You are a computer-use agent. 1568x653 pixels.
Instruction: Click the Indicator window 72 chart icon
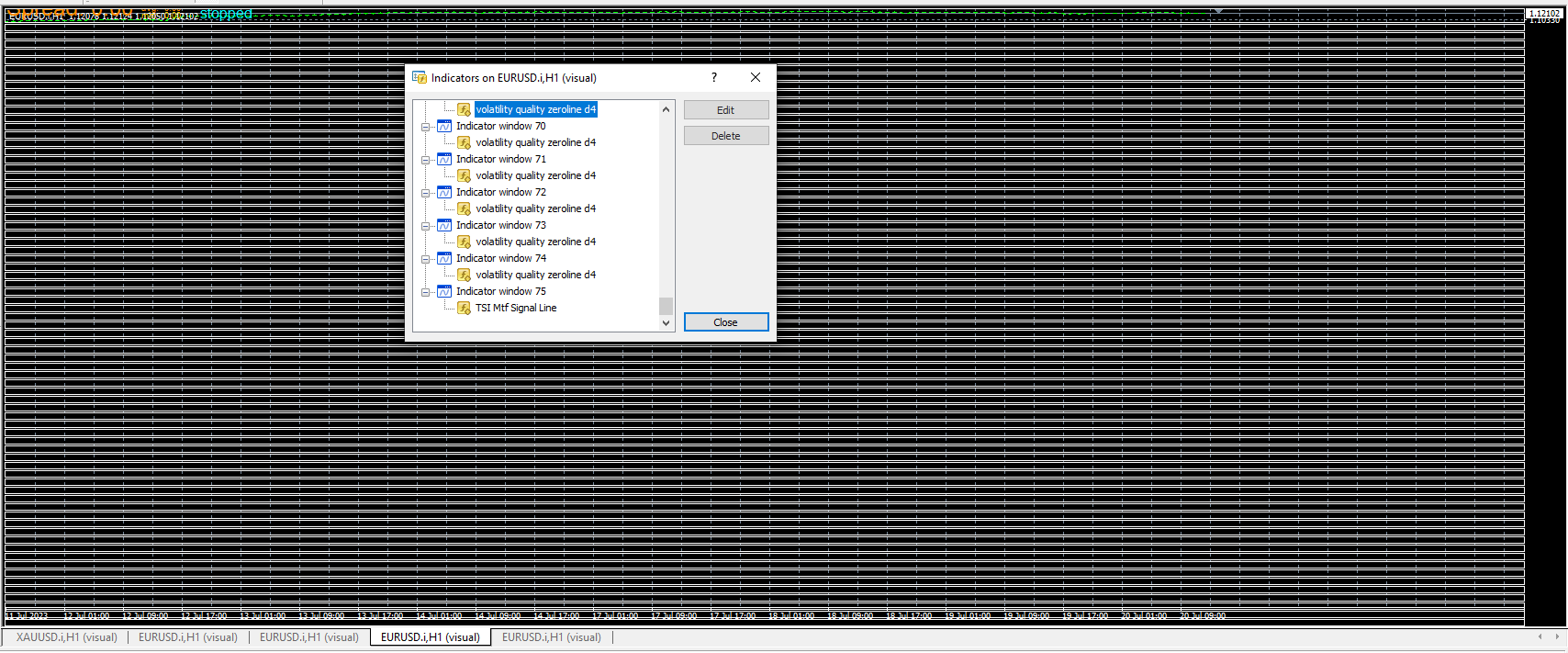pyautogui.click(x=444, y=193)
